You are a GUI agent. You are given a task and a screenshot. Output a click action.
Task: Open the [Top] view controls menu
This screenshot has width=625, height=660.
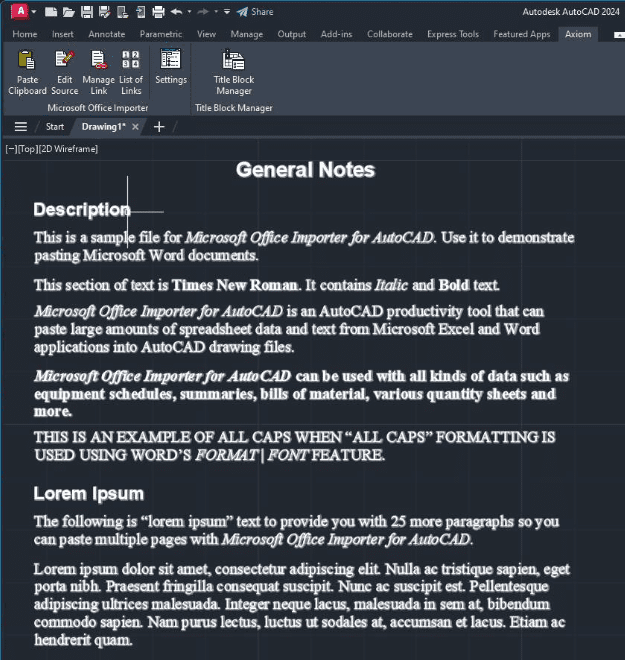tap(28, 149)
